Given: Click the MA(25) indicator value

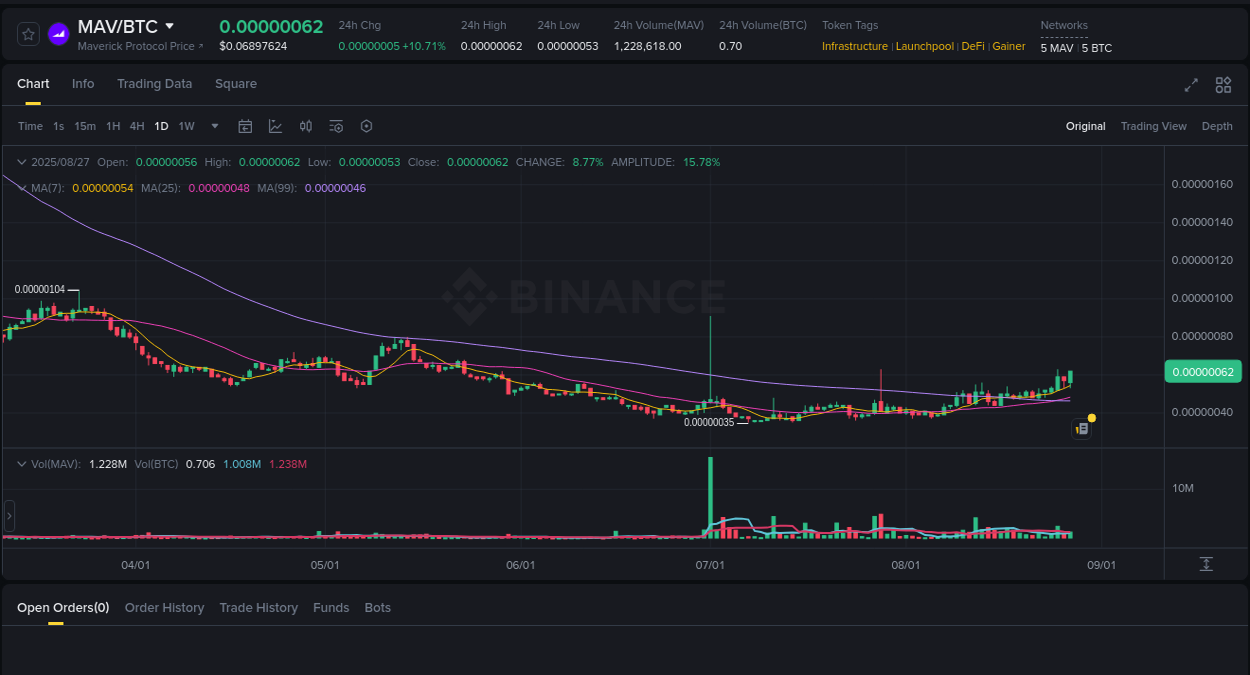Looking at the screenshot, I should 219,188.
